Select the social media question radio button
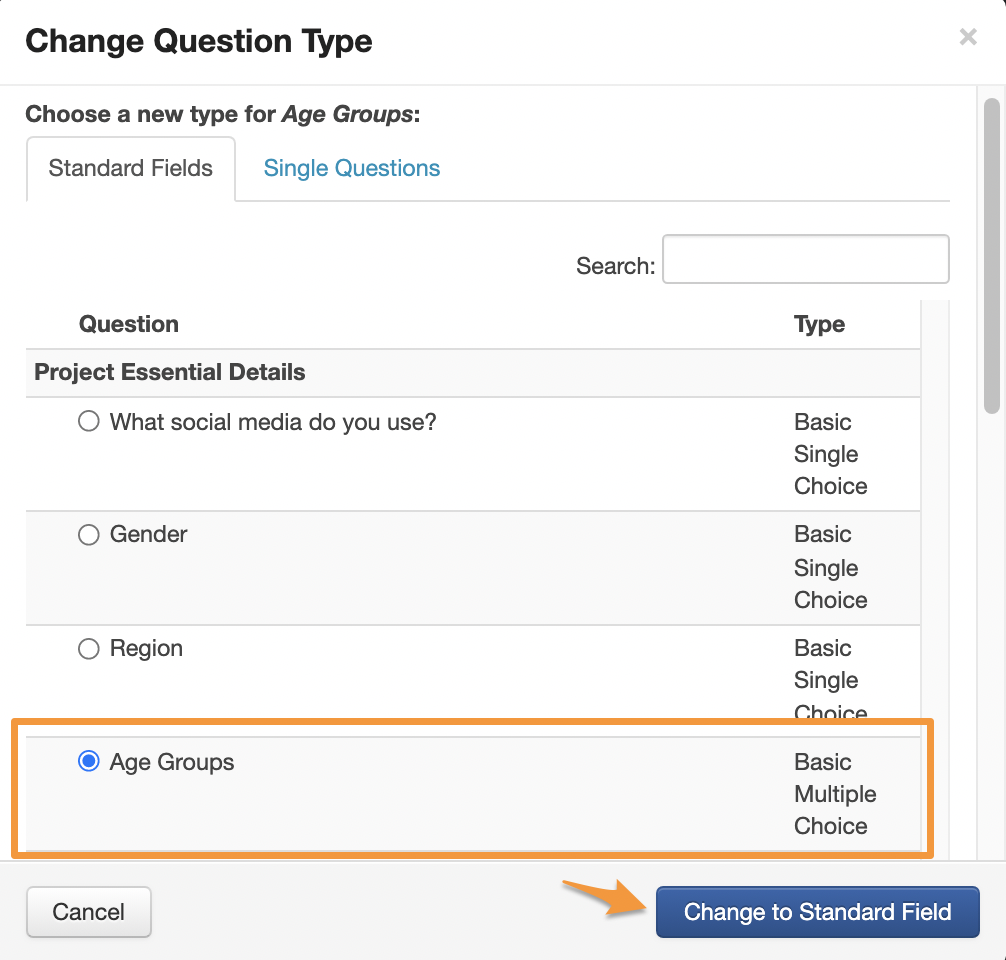The width and height of the screenshot is (1006, 960). (x=89, y=422)
